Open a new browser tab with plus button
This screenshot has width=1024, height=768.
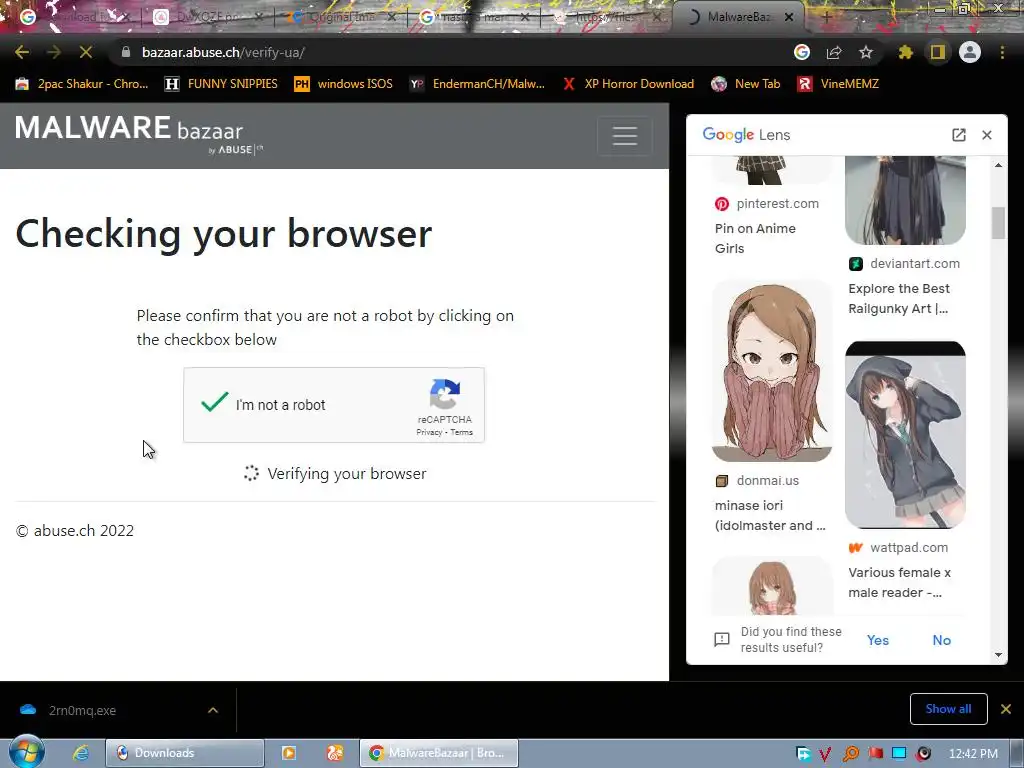pos(826,17)
